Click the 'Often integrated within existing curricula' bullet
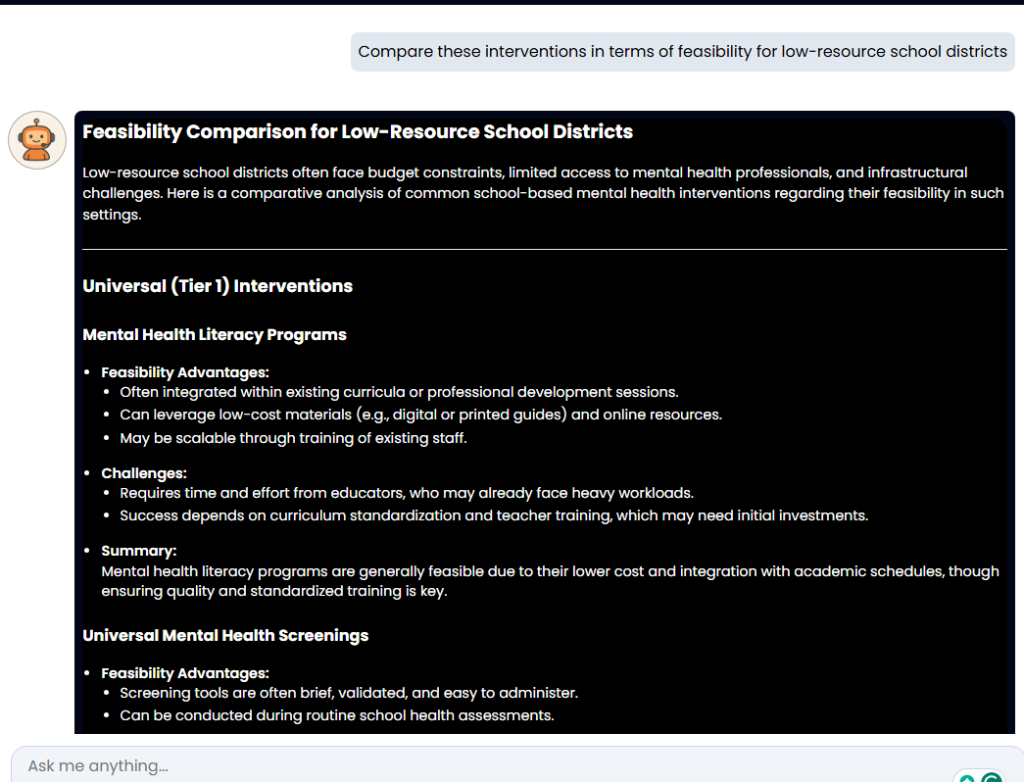The width and height of the screenshot is (1024, 782). 398,392
